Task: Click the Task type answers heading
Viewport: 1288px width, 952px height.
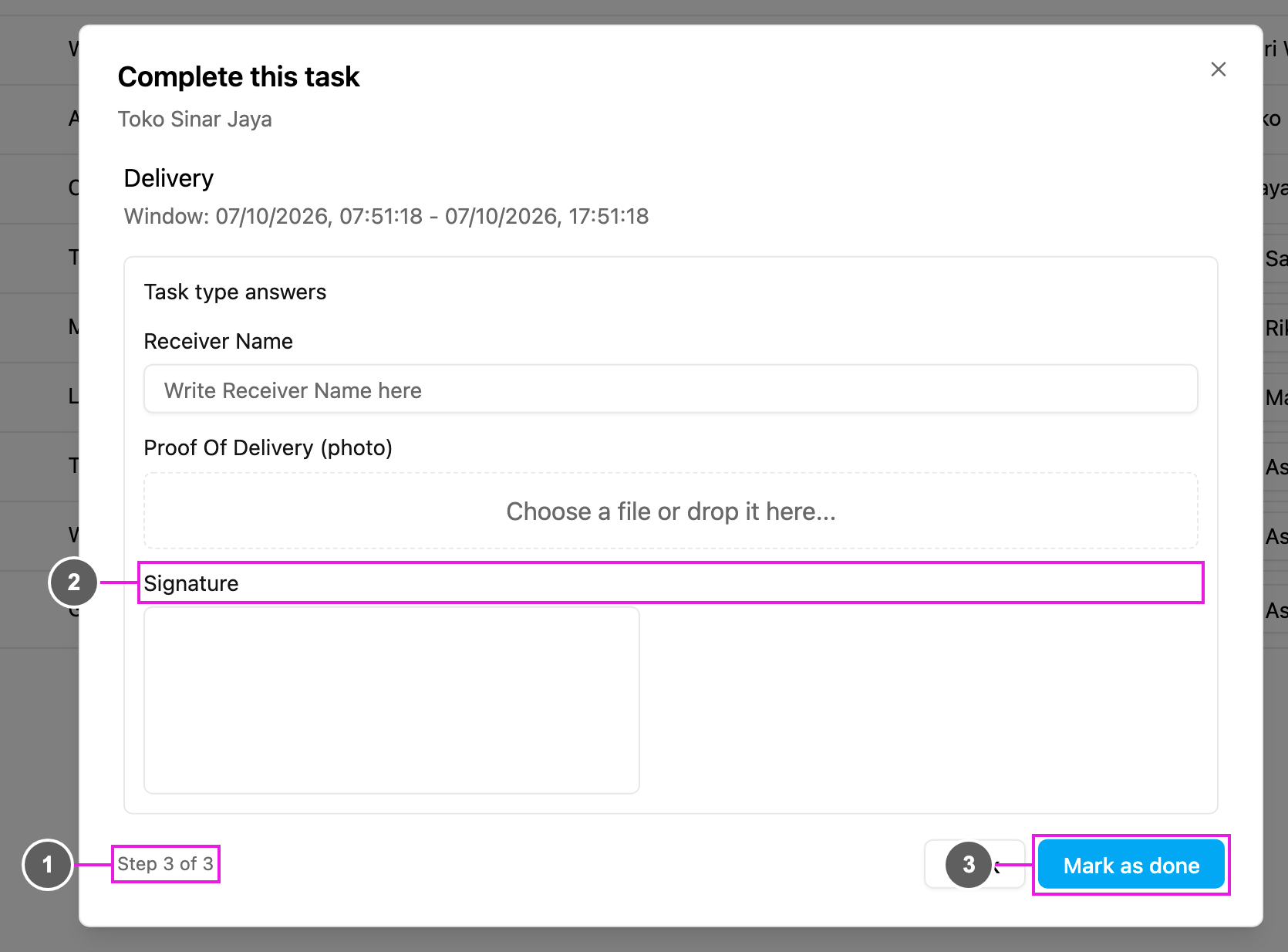Action: tap(235, 292)
